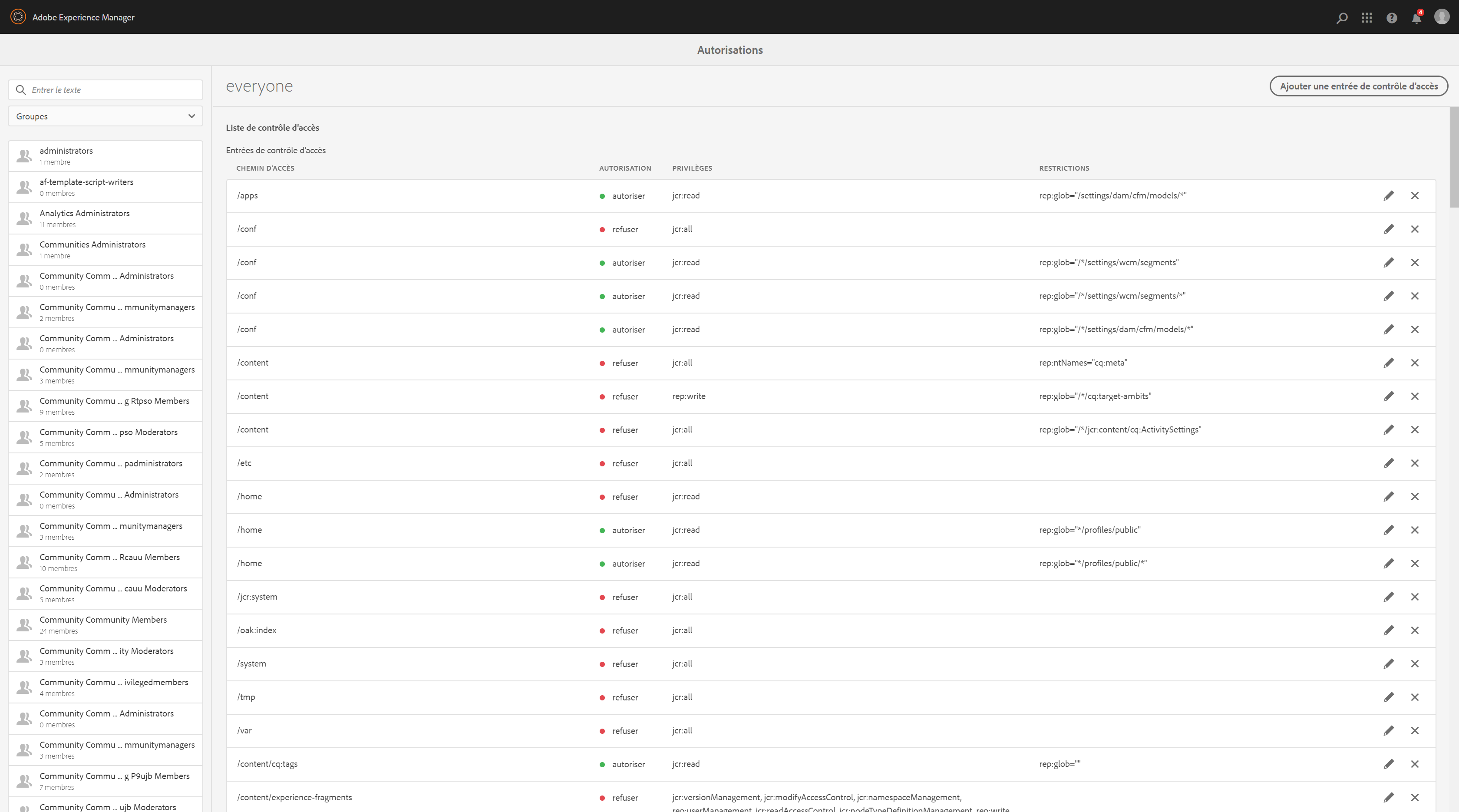1459x812 pixels.
Task: Click the Adobe Experience Manager logo
Action: point(18,17)
